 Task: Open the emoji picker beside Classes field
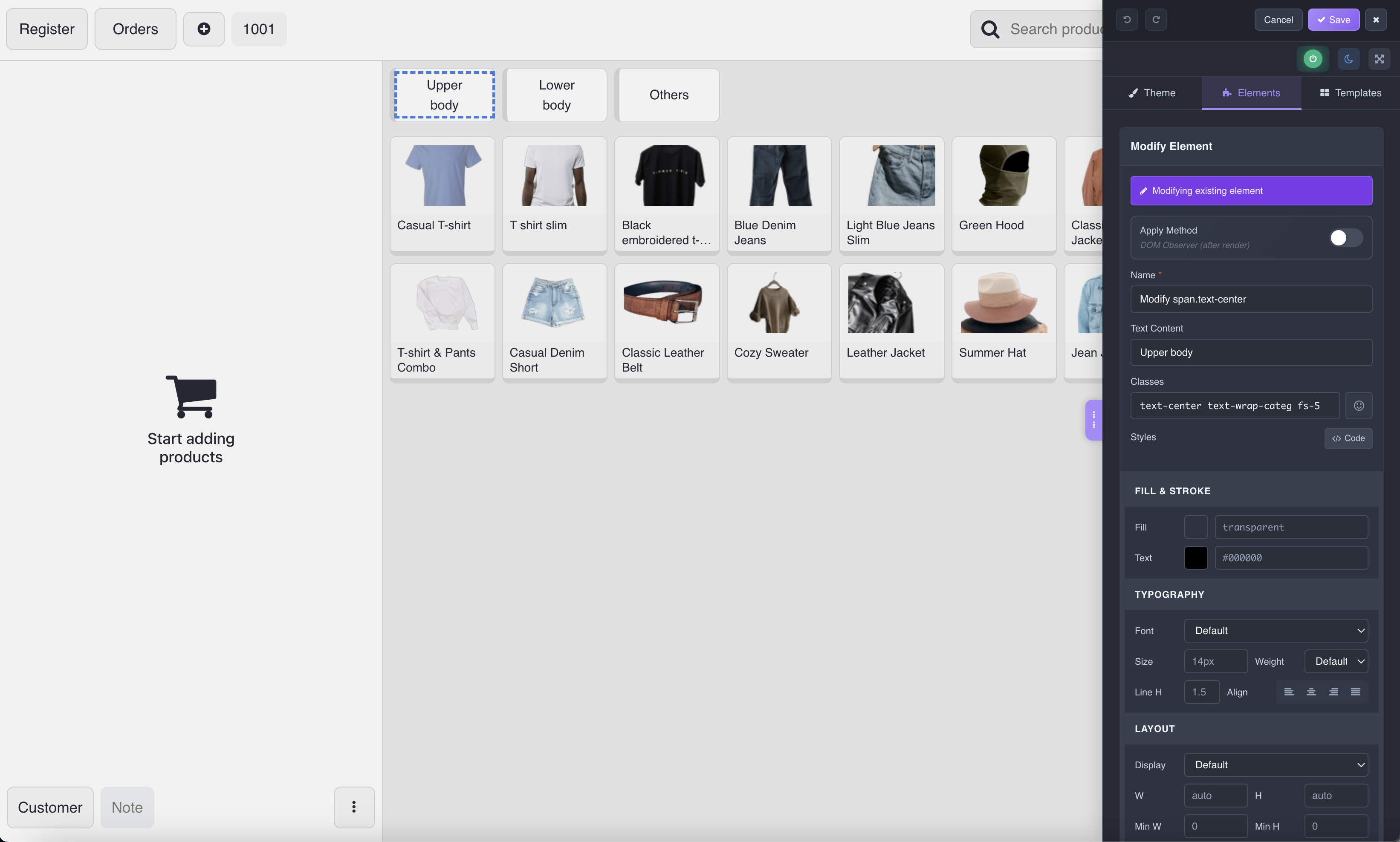click(x=1357, y=405)
